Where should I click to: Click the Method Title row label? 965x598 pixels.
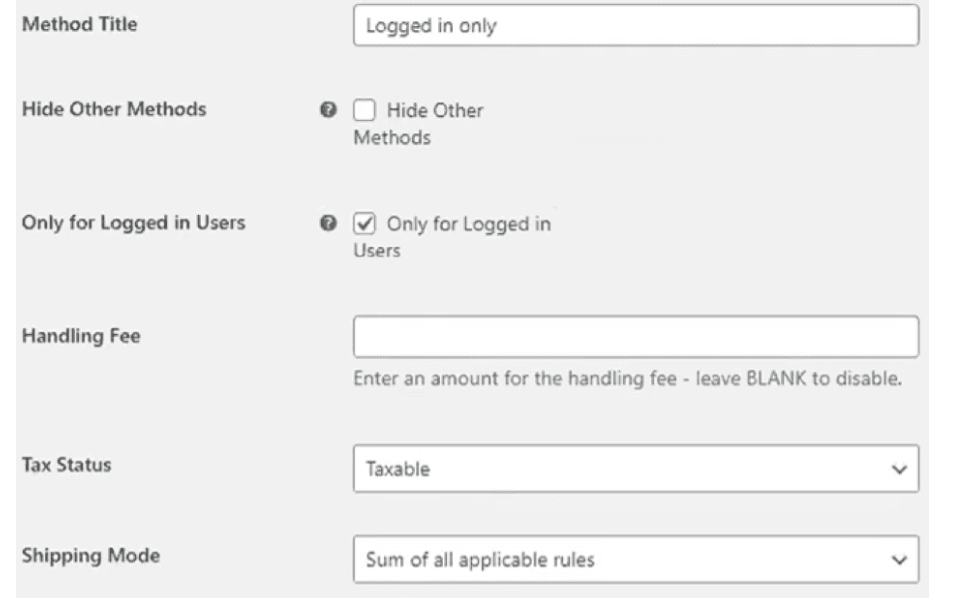[79, 24]
